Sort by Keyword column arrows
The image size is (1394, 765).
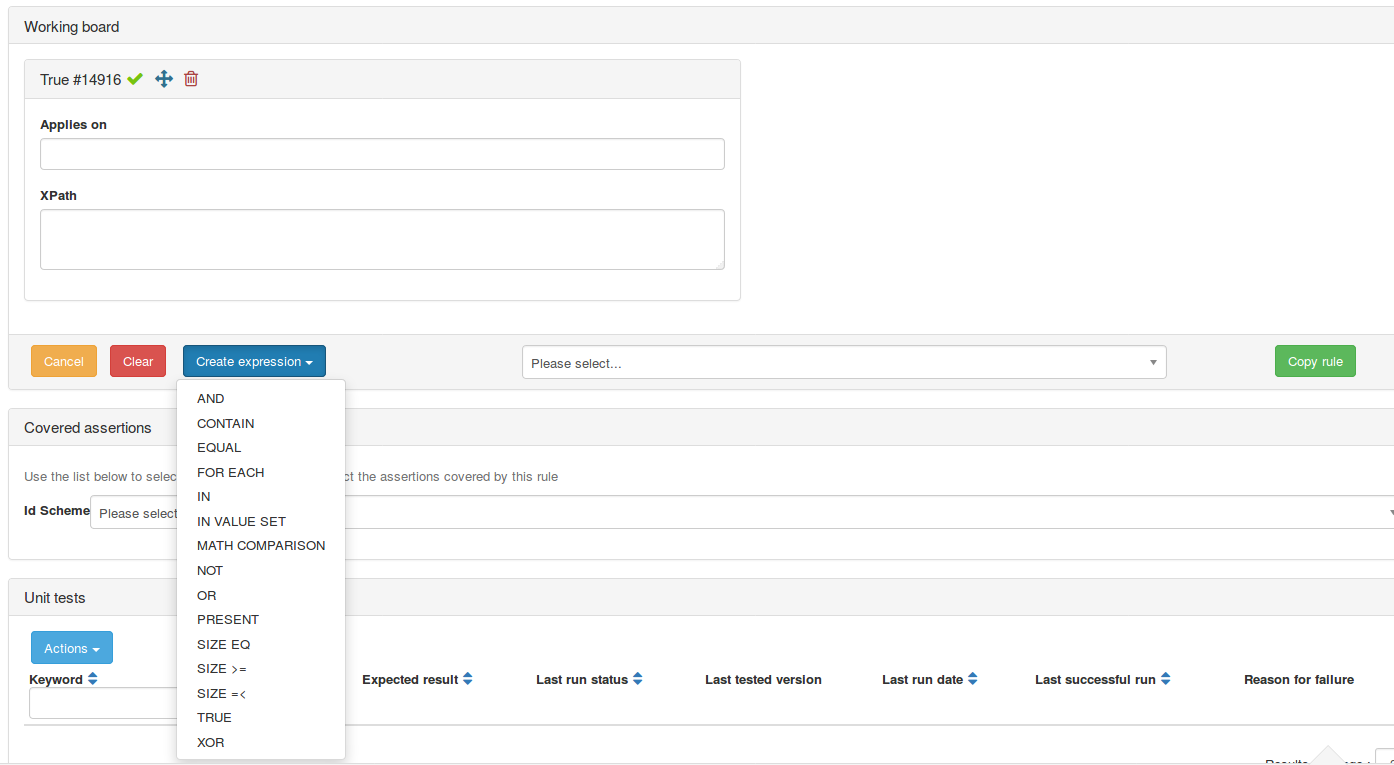pos(93,679)
